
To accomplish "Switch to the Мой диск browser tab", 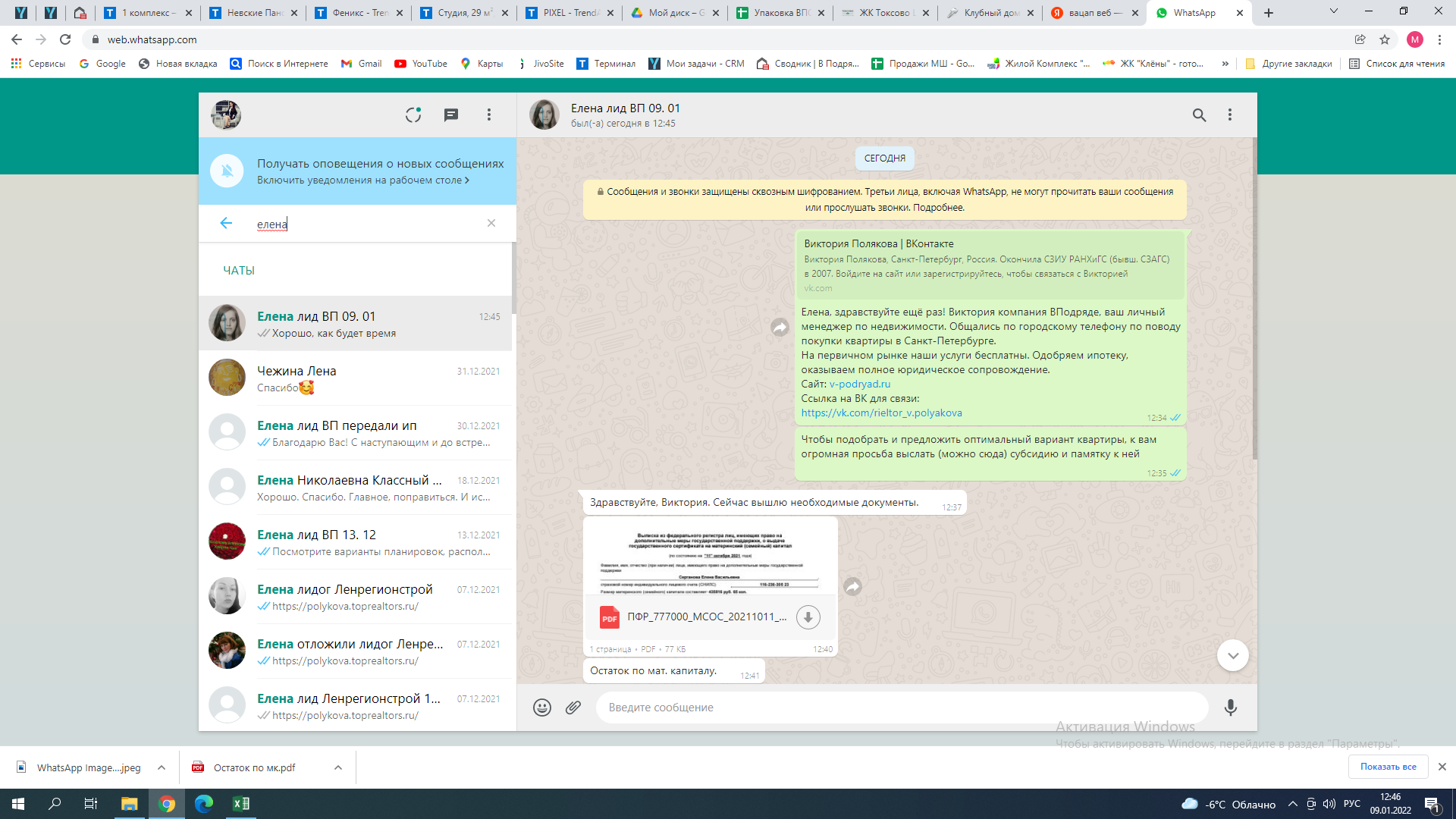I will tap(675, 13).
